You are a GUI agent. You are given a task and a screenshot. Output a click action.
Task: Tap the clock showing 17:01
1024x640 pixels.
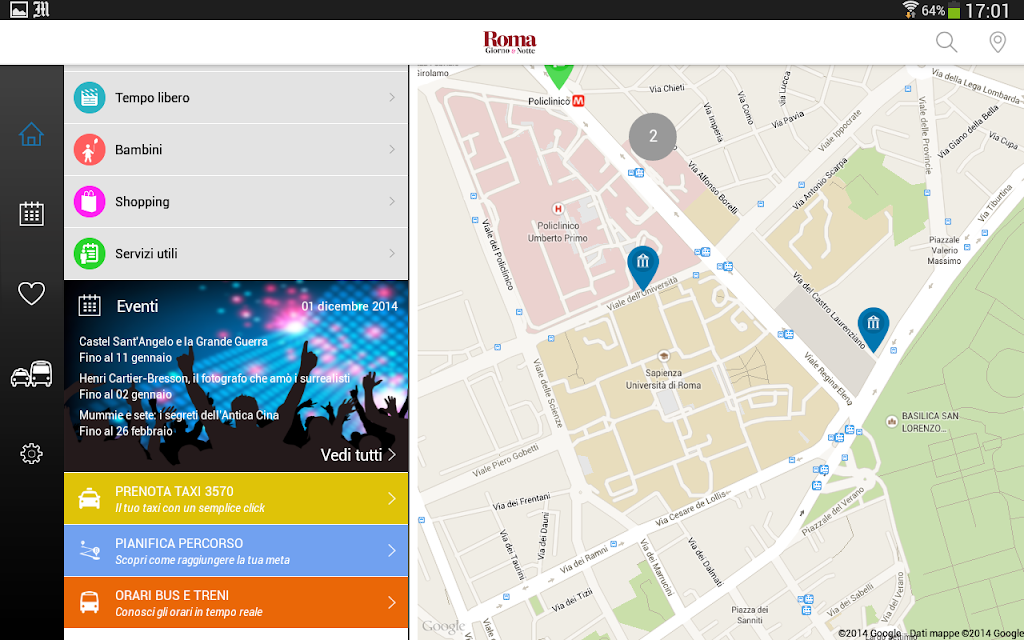pyautogui.click(x=987, y=10)
